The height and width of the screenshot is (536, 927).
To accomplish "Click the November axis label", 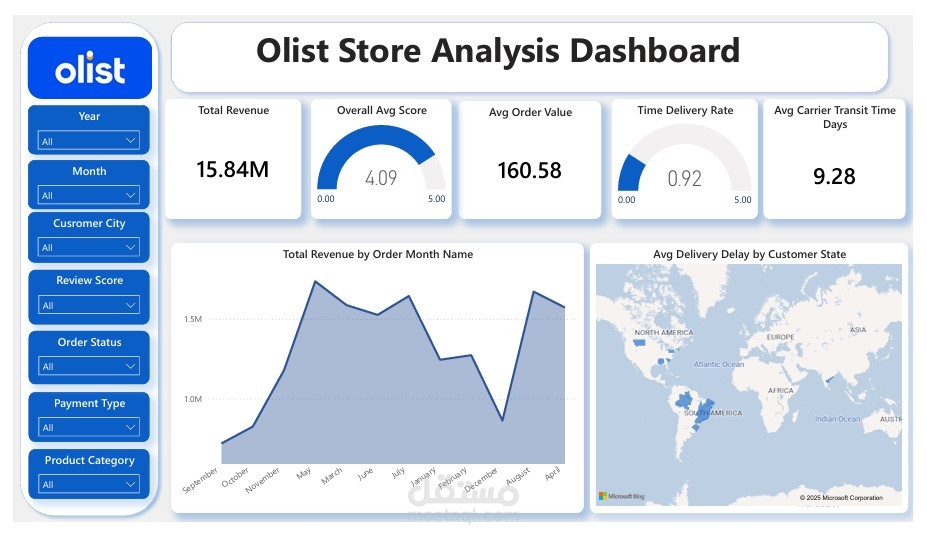I will [262, 480].
